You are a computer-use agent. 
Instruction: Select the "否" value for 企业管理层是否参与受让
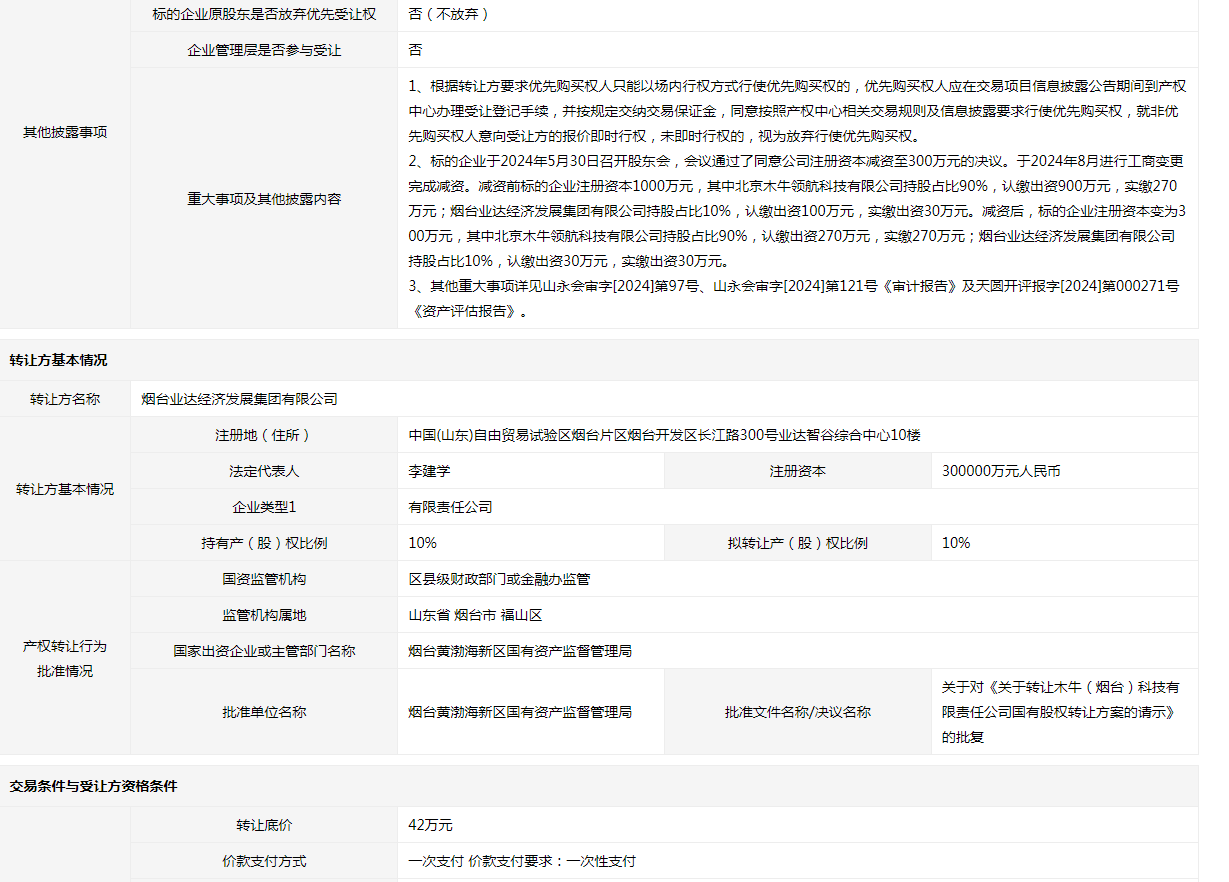tap(416, 50)
